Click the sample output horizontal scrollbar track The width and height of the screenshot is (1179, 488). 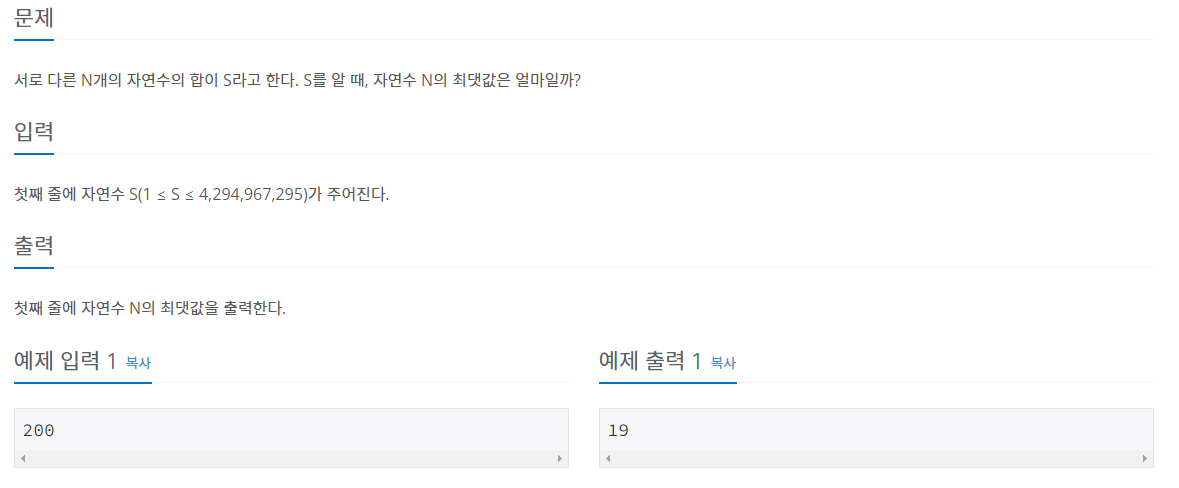tap(876, 458)
